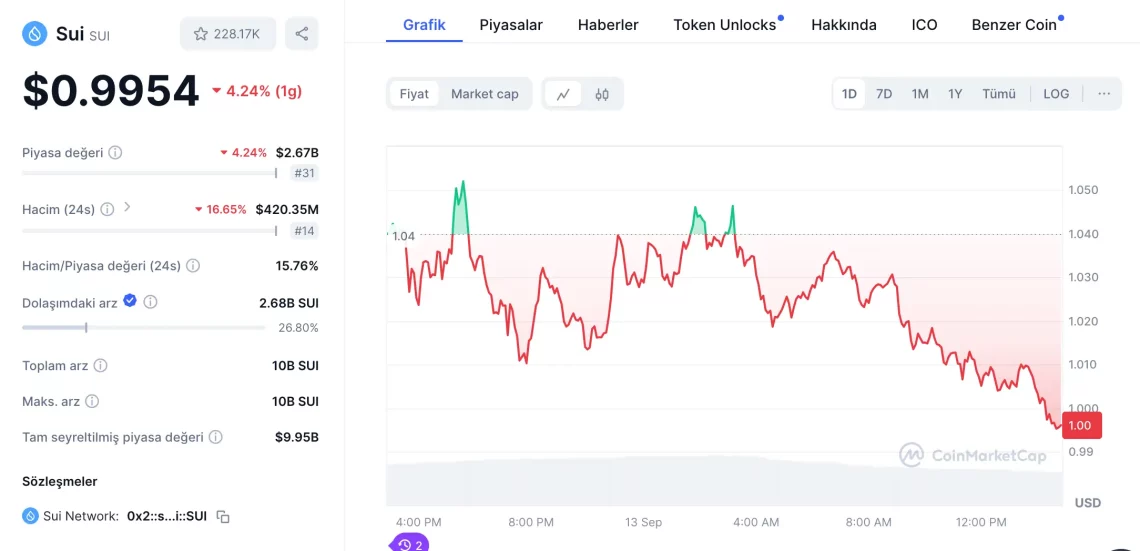This screenshot has height=551, width=1140.
Task: Set chart range to 1D
Action: tap(849, 94)
